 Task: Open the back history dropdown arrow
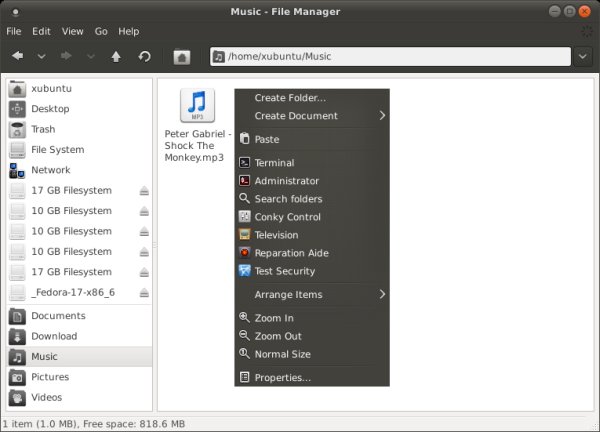[42, 57]
